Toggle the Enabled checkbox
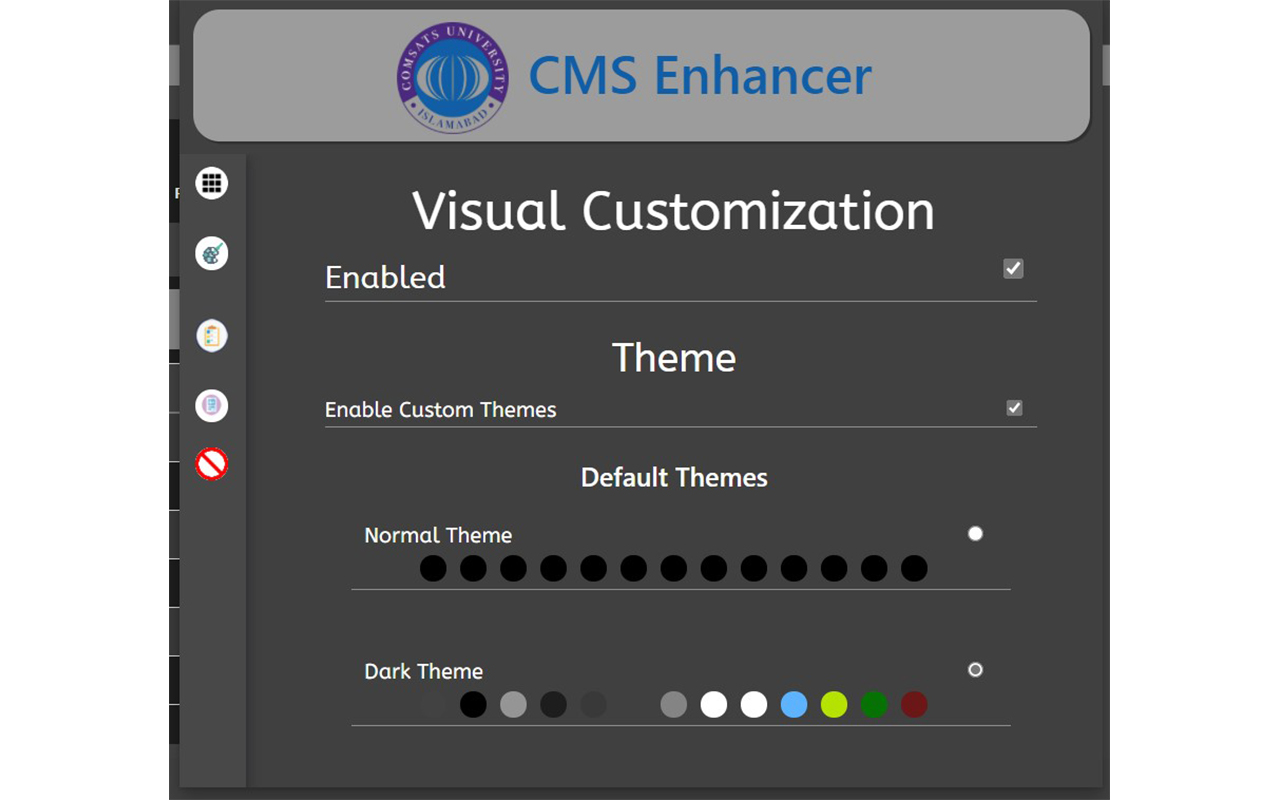Image resolution: width=1280 pixels, height=800 pixels. tap(1013, 268)
